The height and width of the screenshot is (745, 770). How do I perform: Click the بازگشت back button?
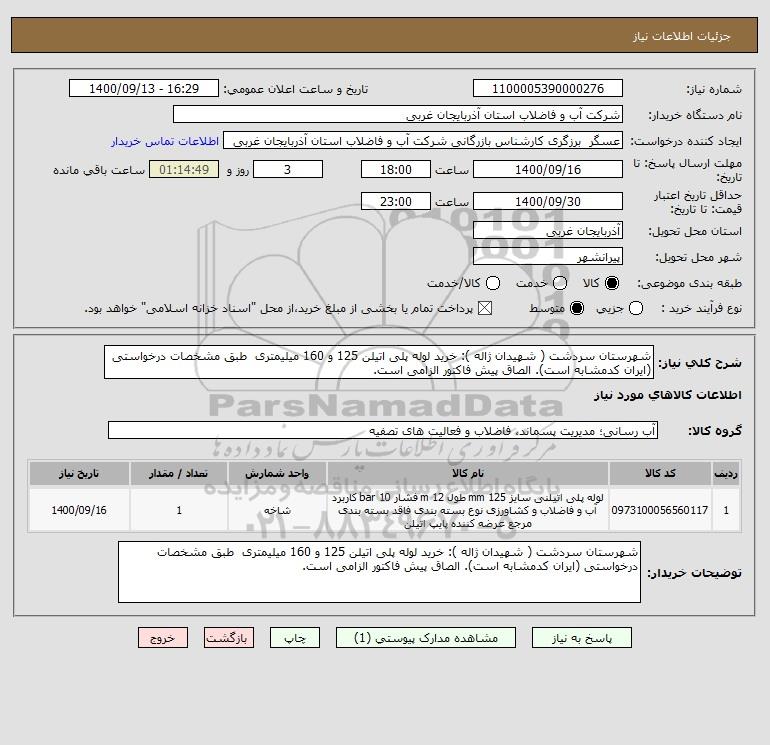coord(229,638)
